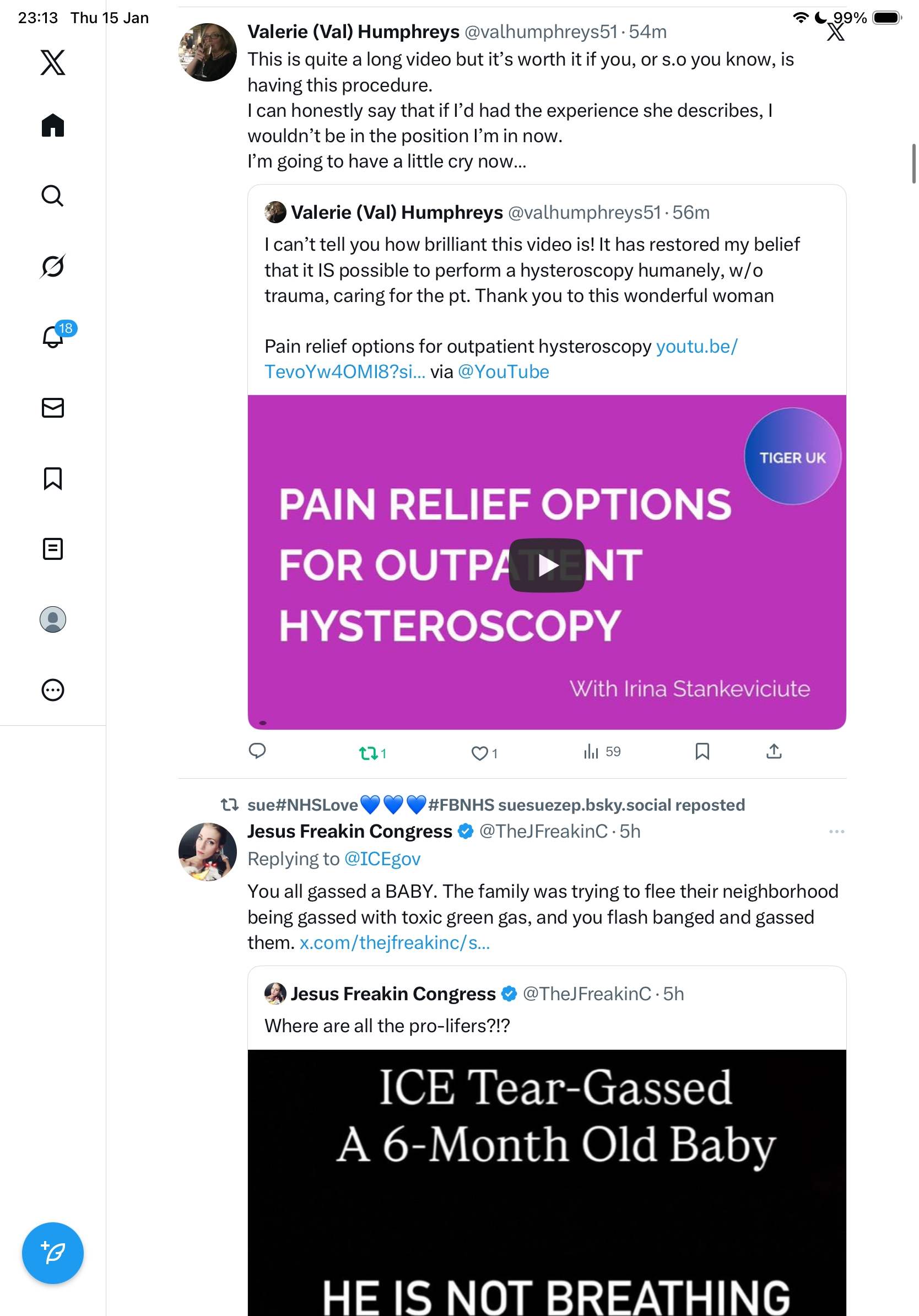The image size is (919, 1316).
Task: Open the Grok icon in sidebar
Action: coord(53,266)
